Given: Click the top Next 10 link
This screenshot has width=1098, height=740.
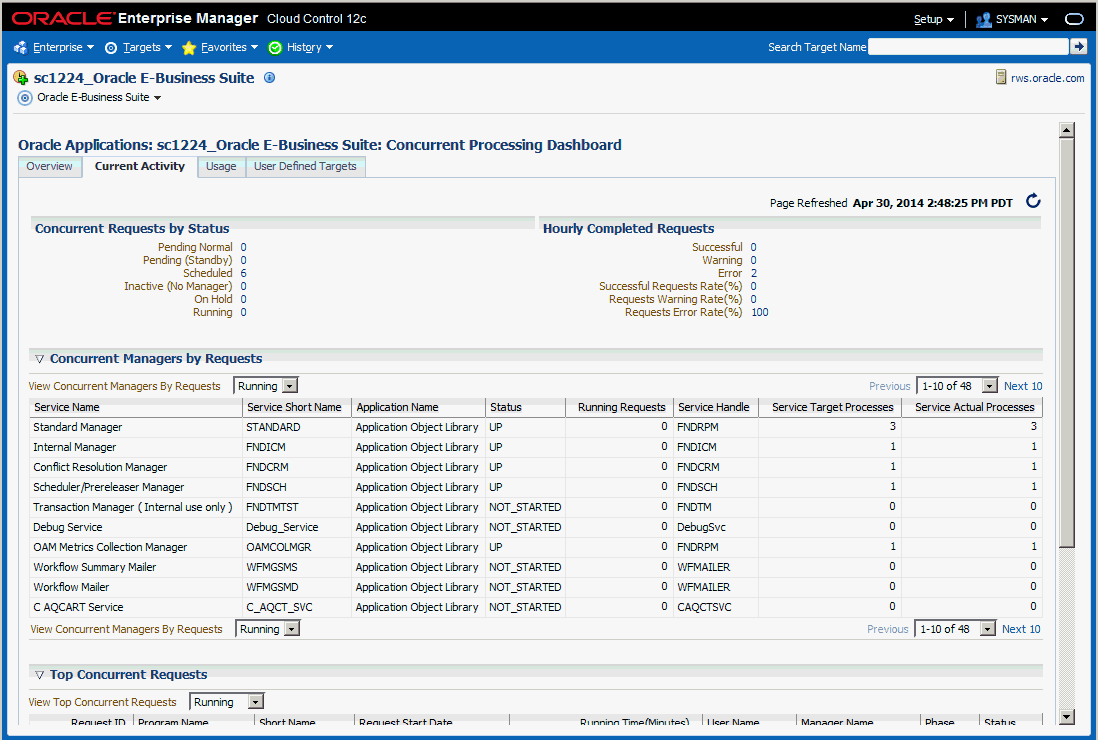Looking at the screenshot, I should pos(1022,386).
